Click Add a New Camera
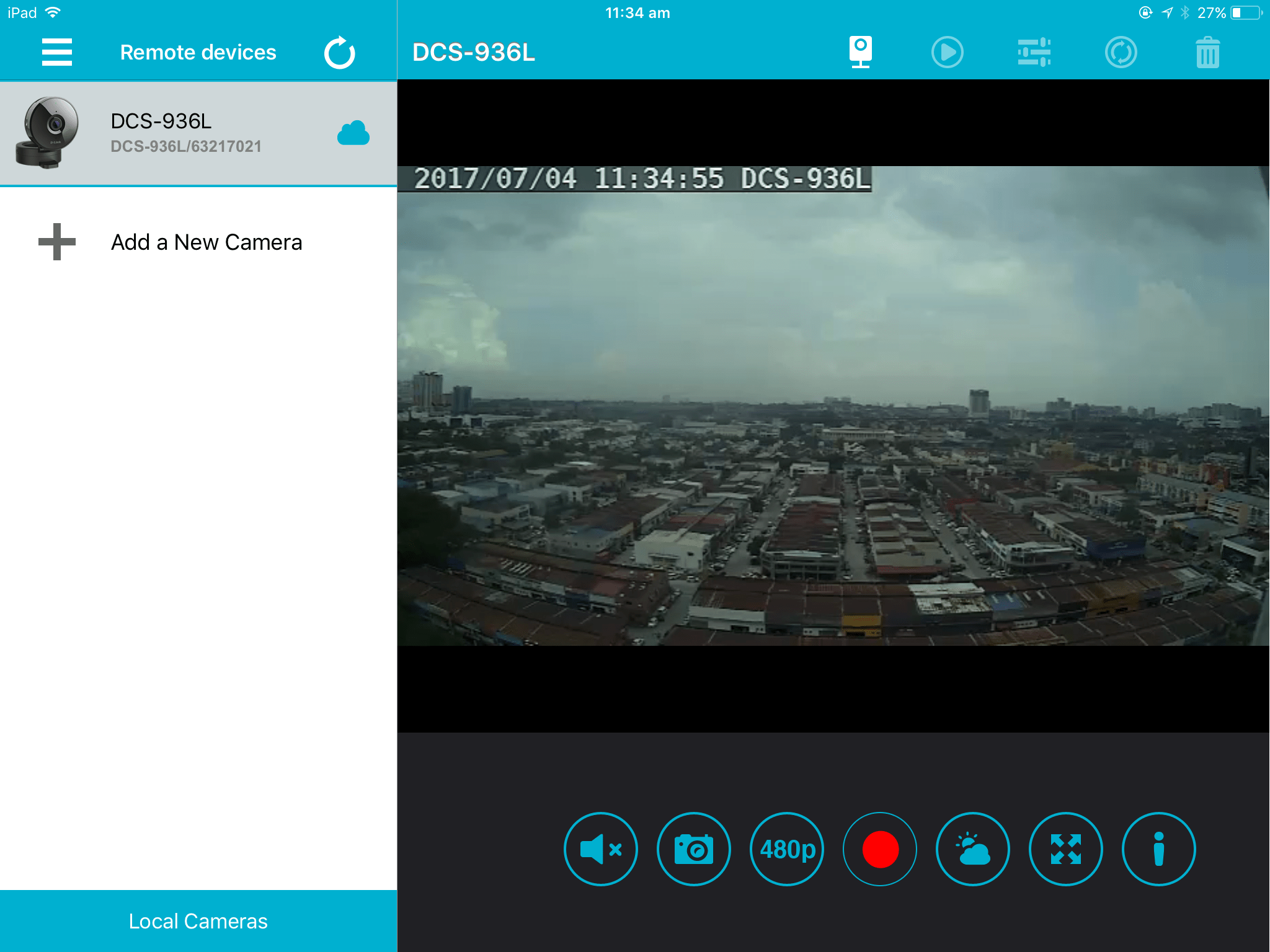Screen dimensions: 1270x952 point(206,242)
